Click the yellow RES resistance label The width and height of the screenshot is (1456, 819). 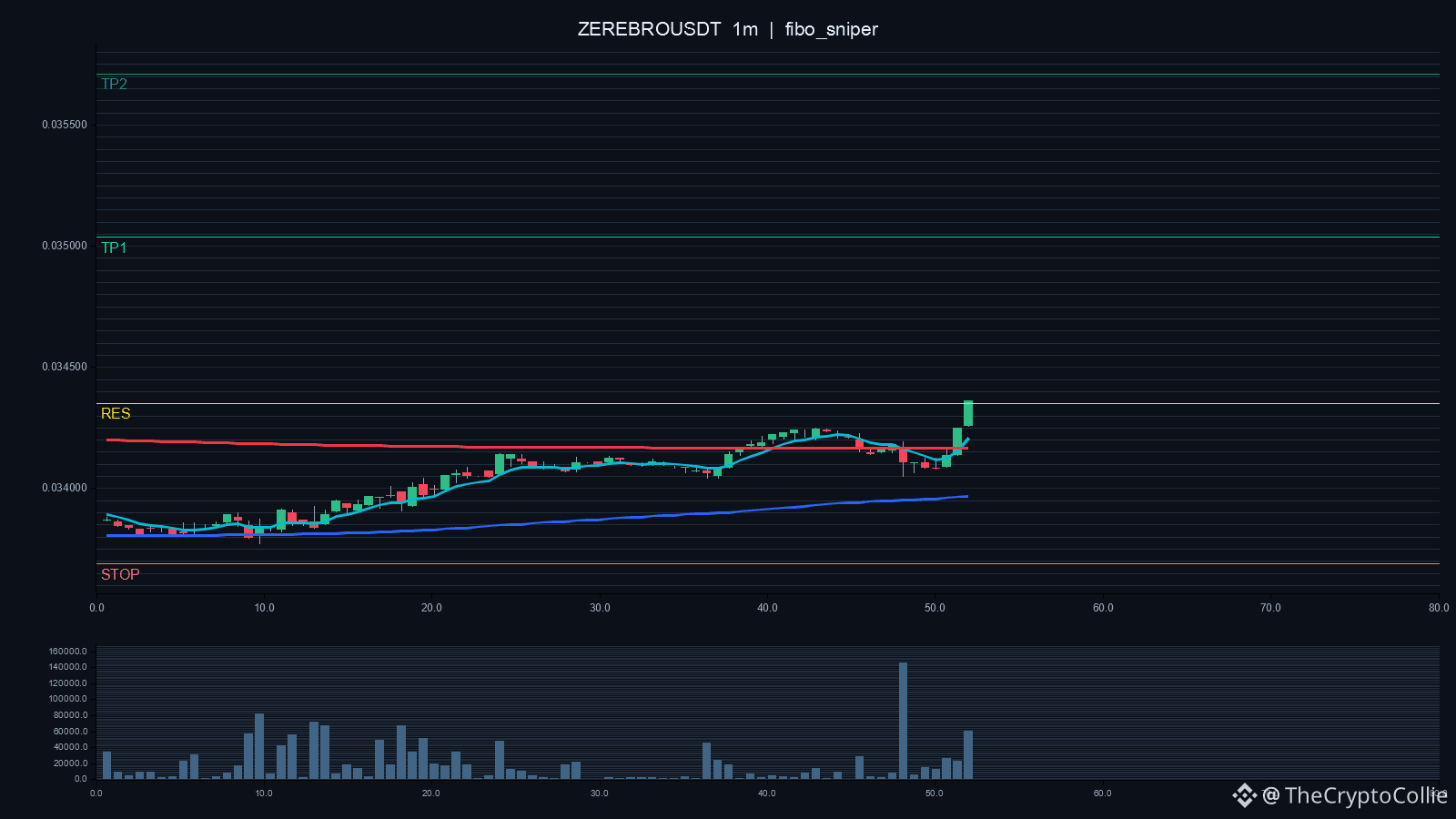coord(116,413)
